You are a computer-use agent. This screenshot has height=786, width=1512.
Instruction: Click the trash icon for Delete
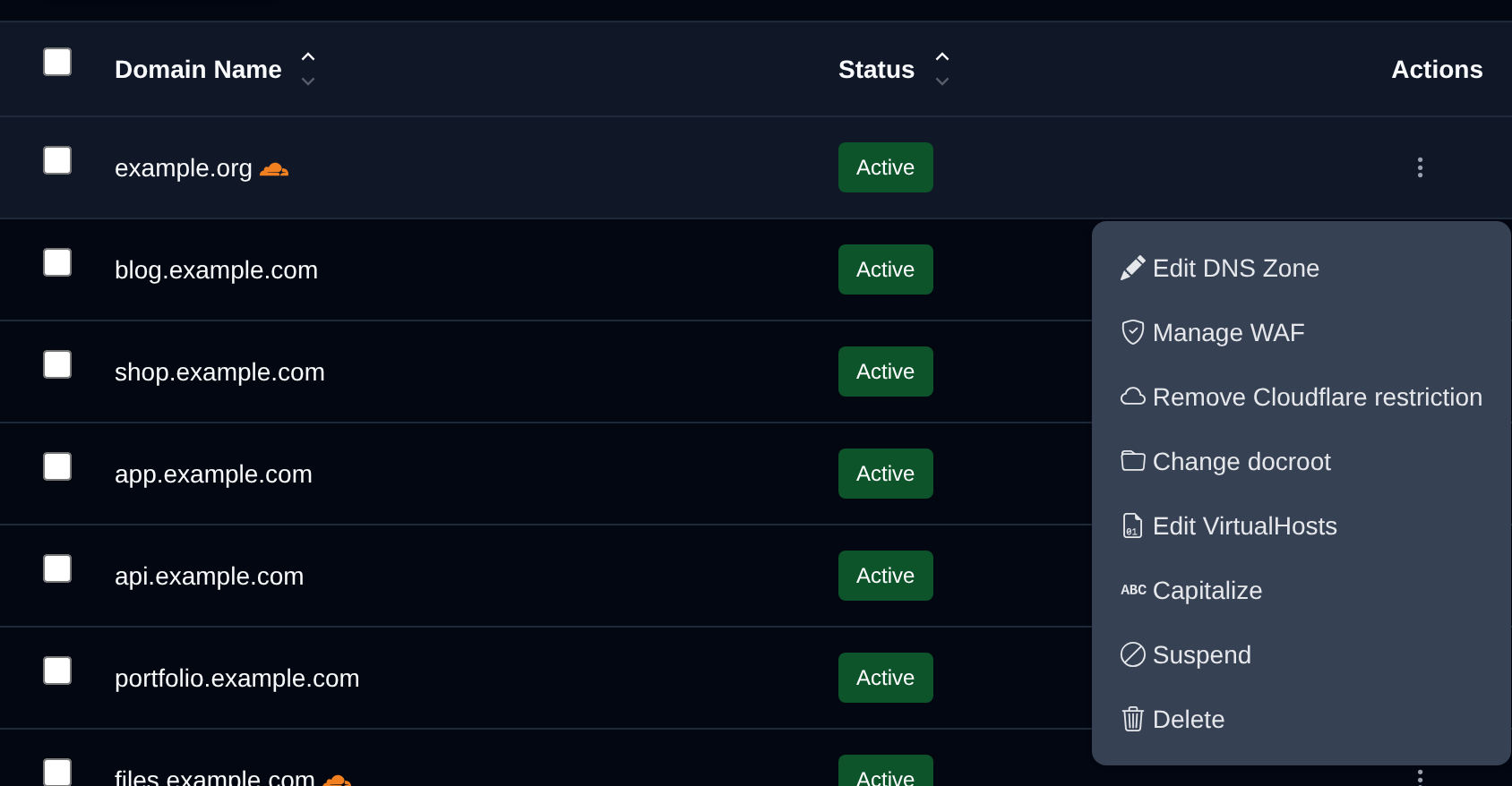(x=1133, y=719)
